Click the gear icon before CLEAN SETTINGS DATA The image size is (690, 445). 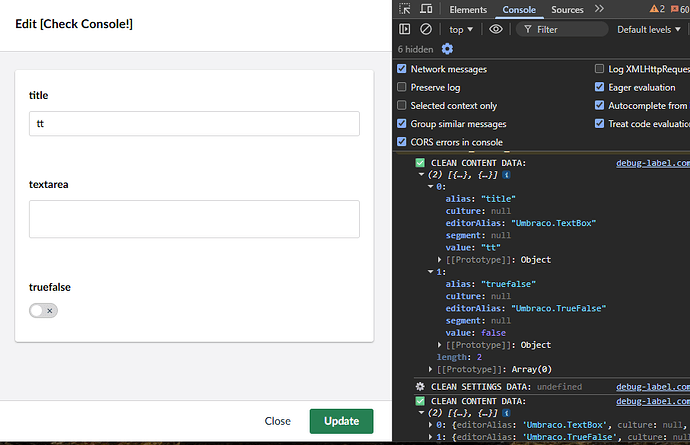coord(420,386)
